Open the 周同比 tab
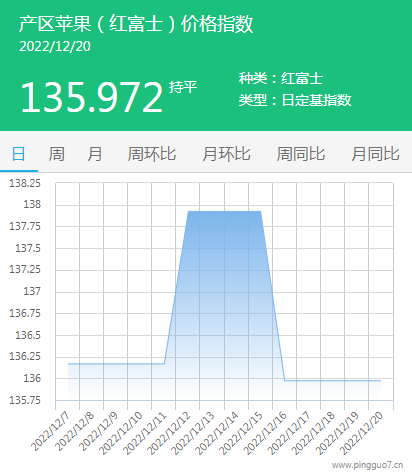Screen dimensions: 412x475 click(301, 154)
